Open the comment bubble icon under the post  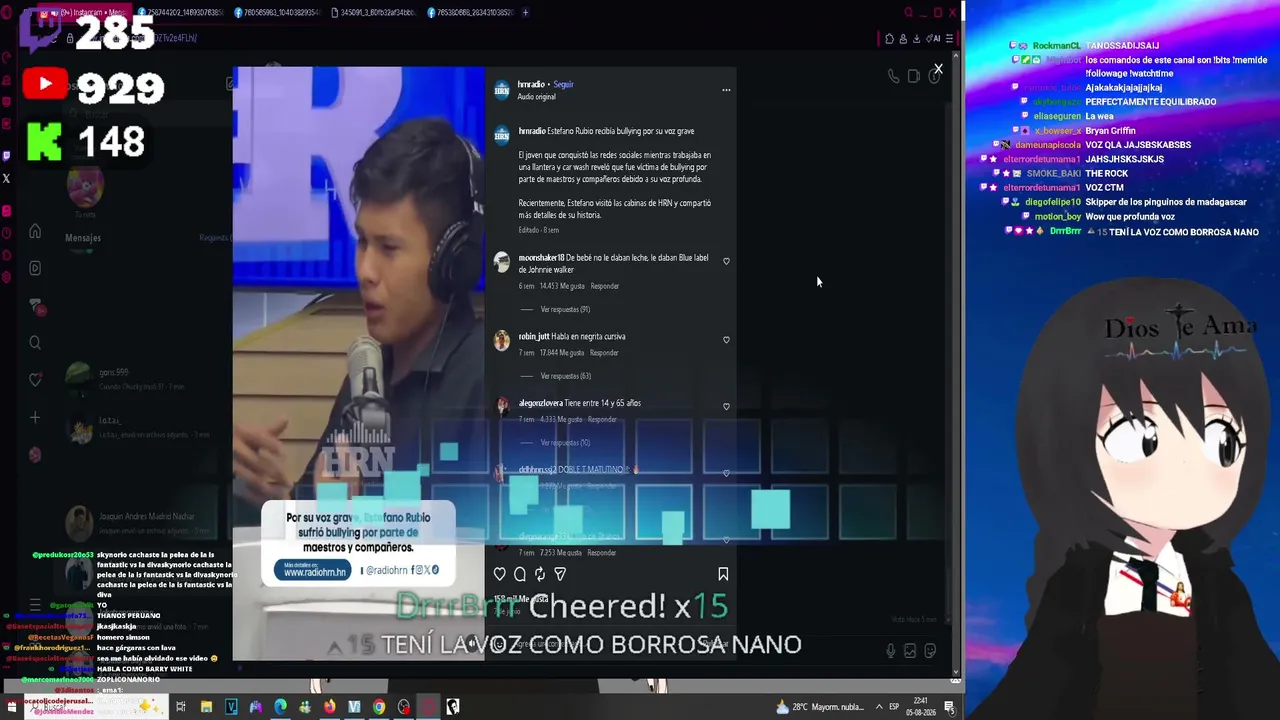520,574
